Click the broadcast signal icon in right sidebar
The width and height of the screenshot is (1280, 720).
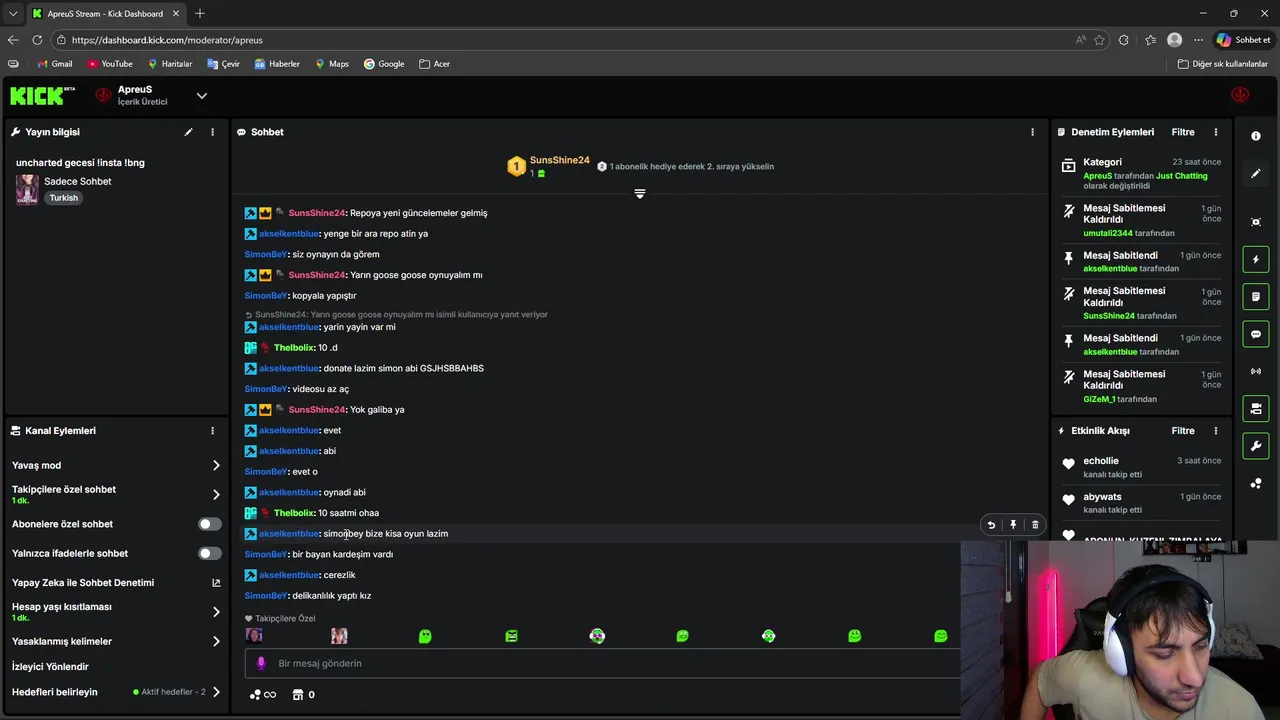pos(1256,371)
